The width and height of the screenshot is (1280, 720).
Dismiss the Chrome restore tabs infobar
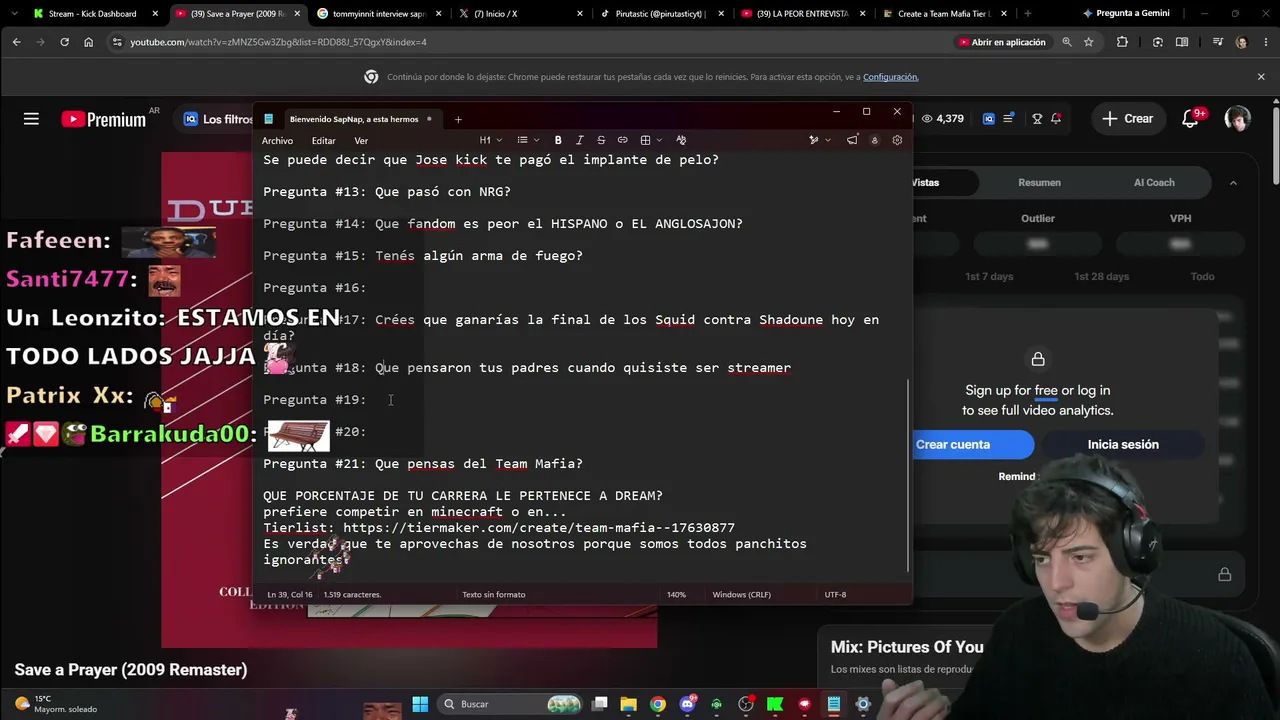[1261, 77]
